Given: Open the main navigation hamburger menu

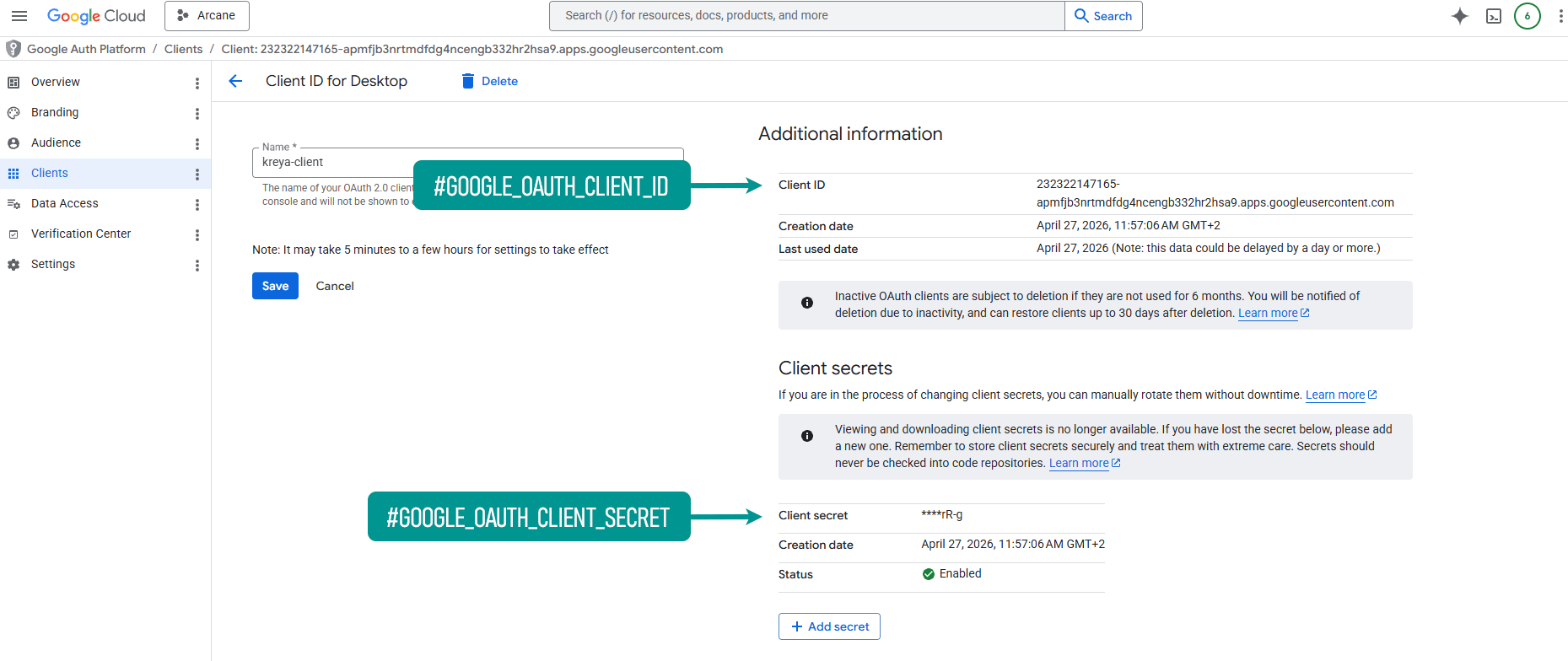Looking at the screenshot, I should [19, 16].
